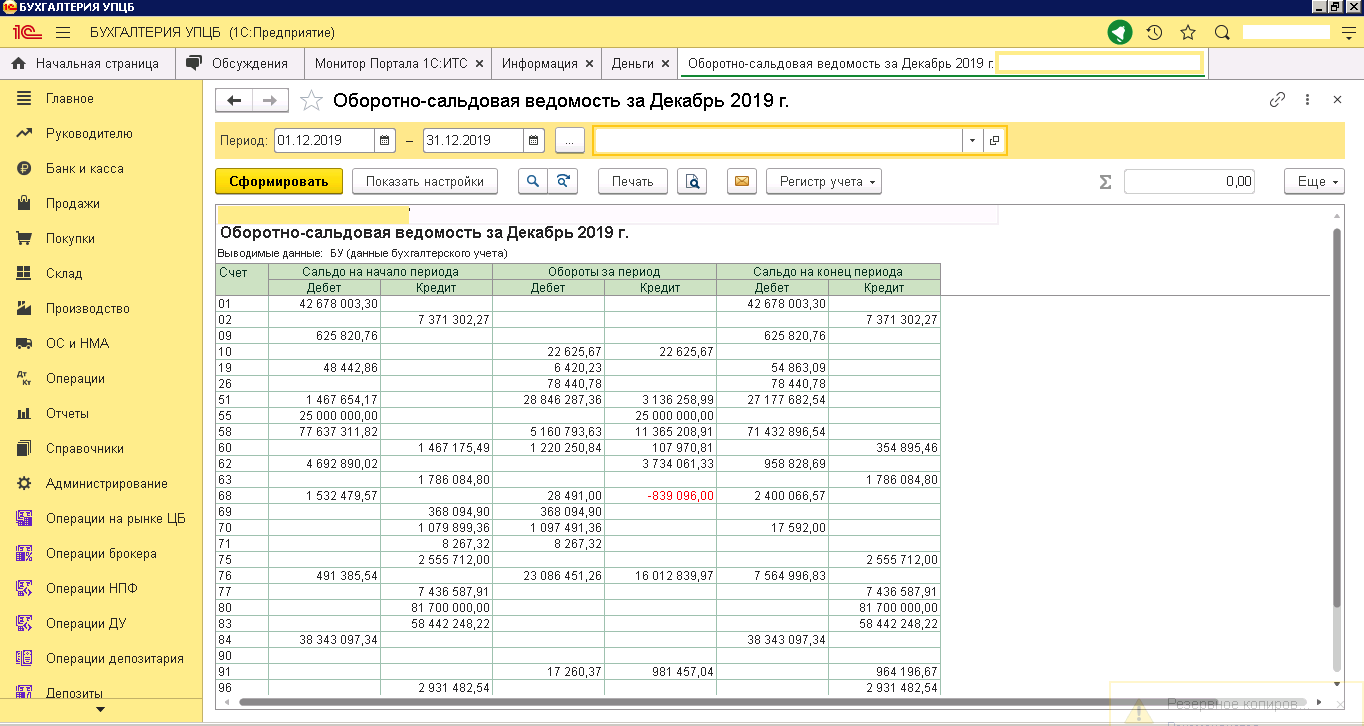The image size is (1364, 726).
Task: Open global search magnifier icon
Action: tap(1221, 33)
